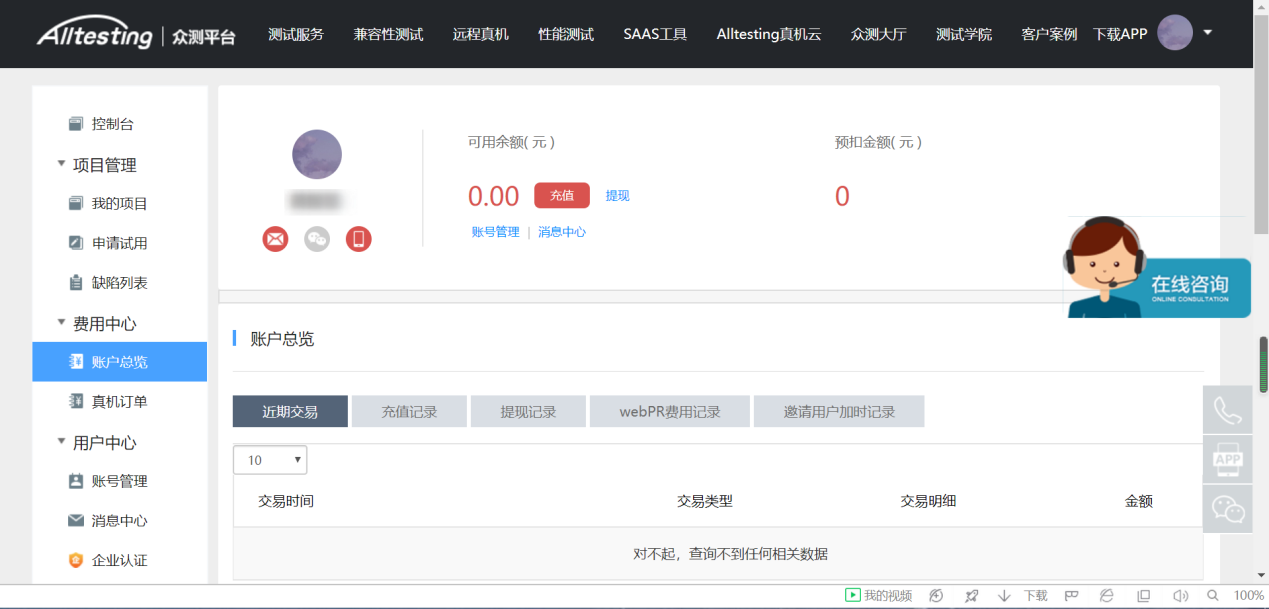Viewport: 1269px width, 609px height.
Task: Open the APP download floating icon
Action: (x=1227, y=459)
